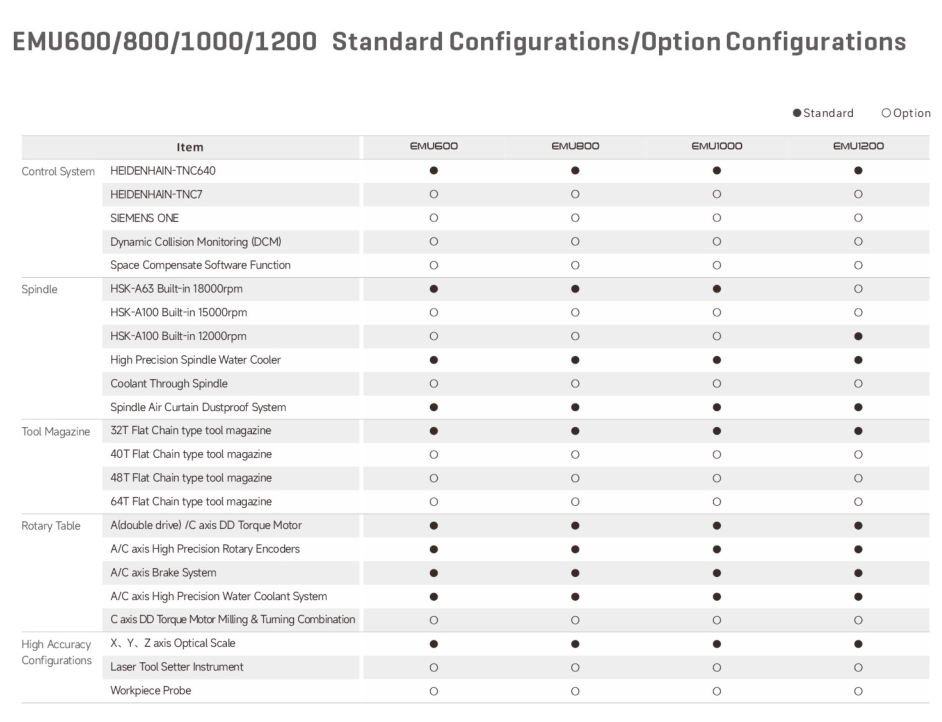This screenshot has width=942, height=722.
Task: Click the Laser Tool Setter Instrument label
Action: coord(178,667)
